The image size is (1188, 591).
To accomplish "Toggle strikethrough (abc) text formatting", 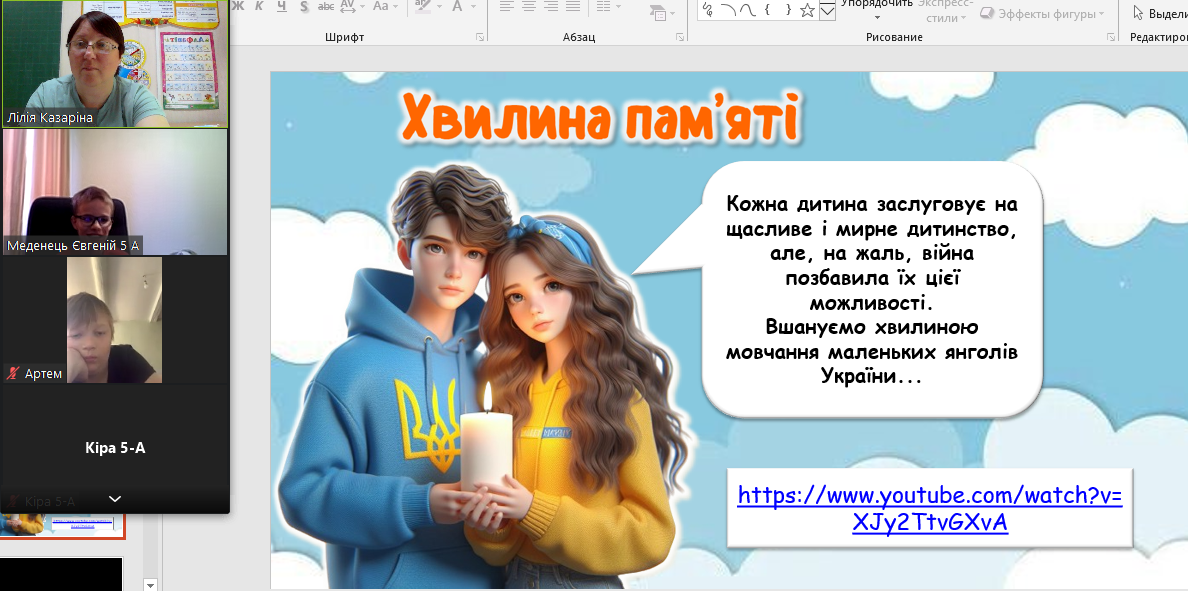I will 326,6.
